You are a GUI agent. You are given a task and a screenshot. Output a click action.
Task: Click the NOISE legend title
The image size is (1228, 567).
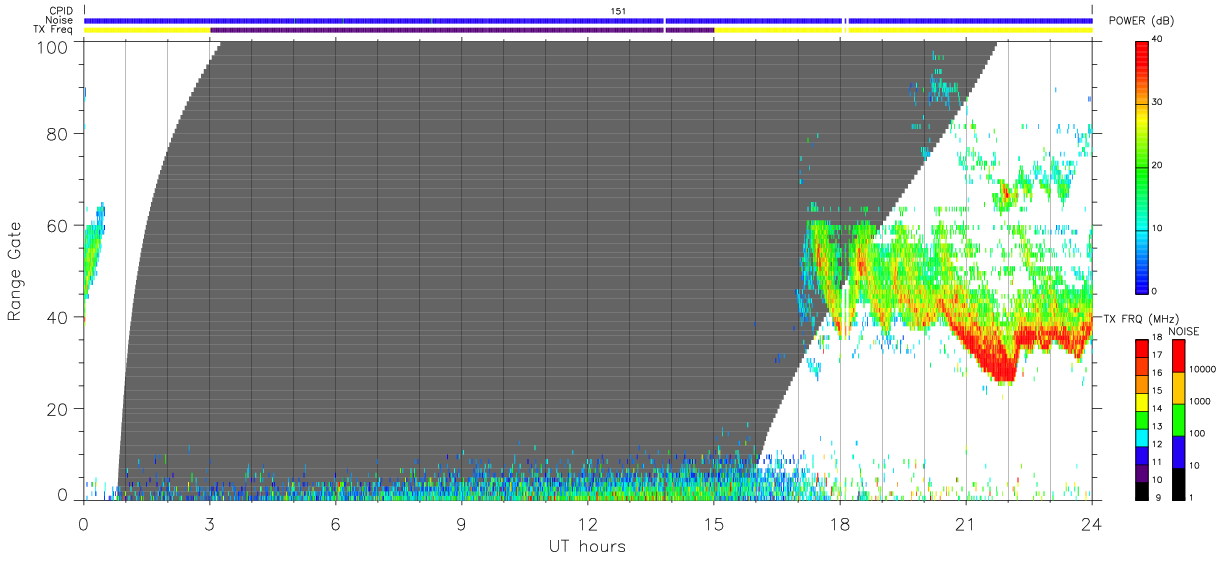[1184, 331]
